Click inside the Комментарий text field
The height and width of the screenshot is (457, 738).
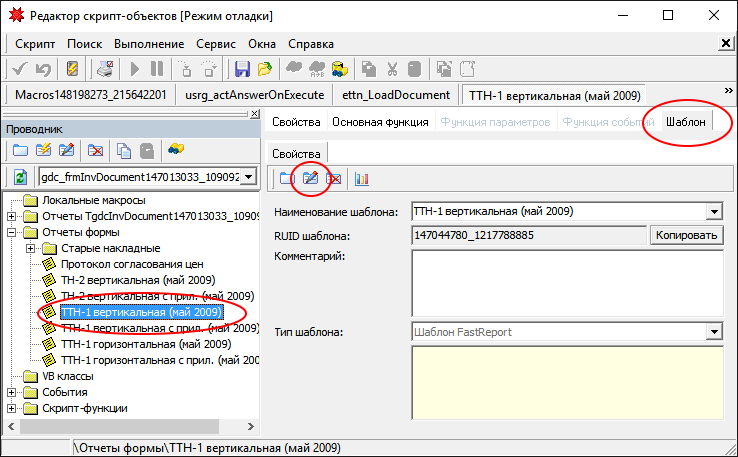click(x=566, y=281)
